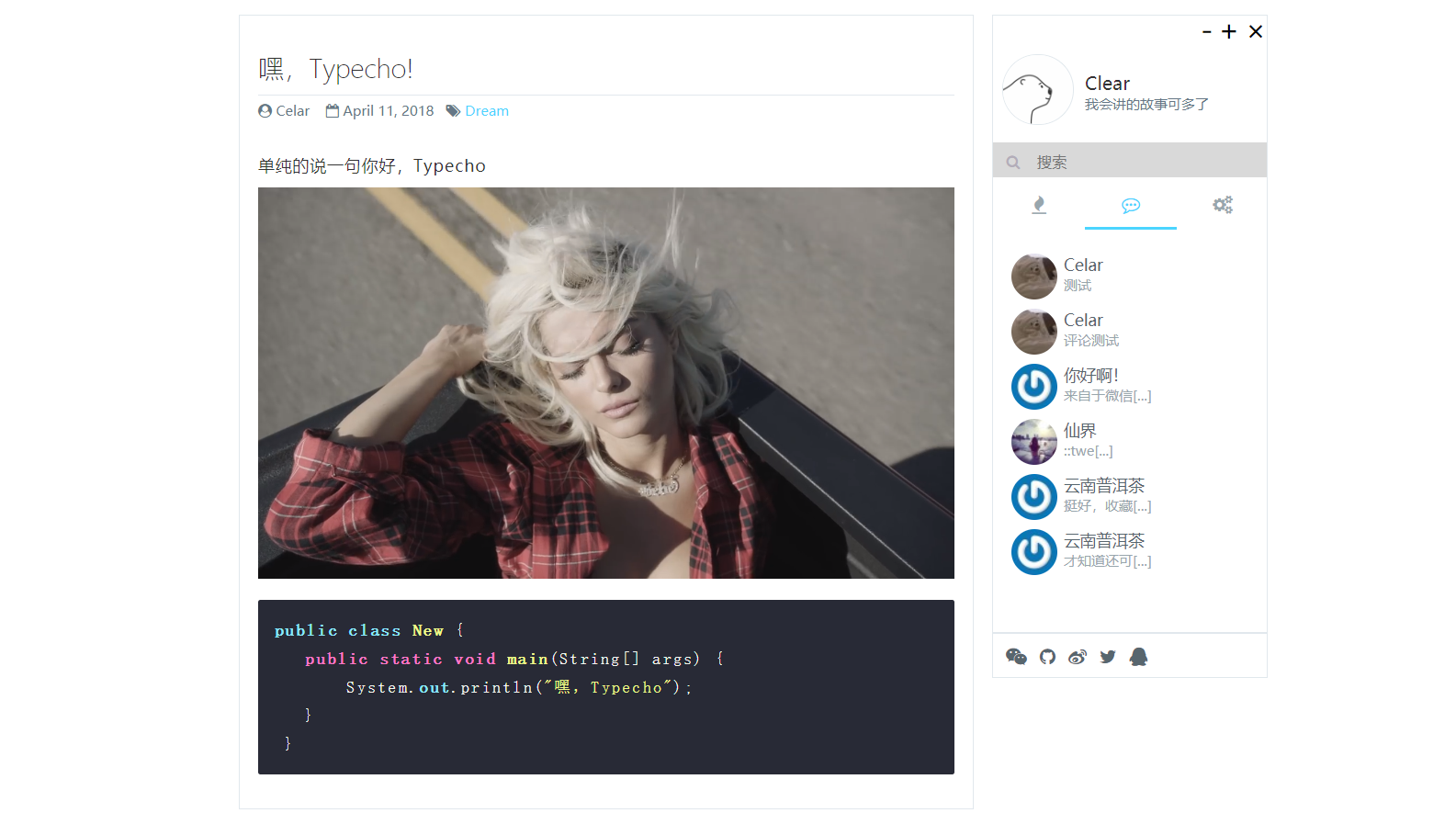The image size is (1456, 813).
Task: Click author name Celar in post meta
Action: tap(293, 111)
